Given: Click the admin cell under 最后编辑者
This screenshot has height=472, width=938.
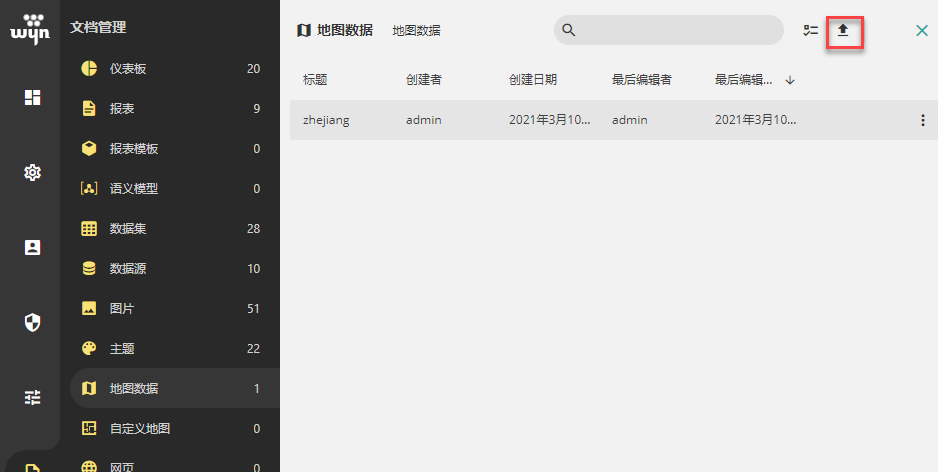Looking at the screenshot, I should click(629, 120).
